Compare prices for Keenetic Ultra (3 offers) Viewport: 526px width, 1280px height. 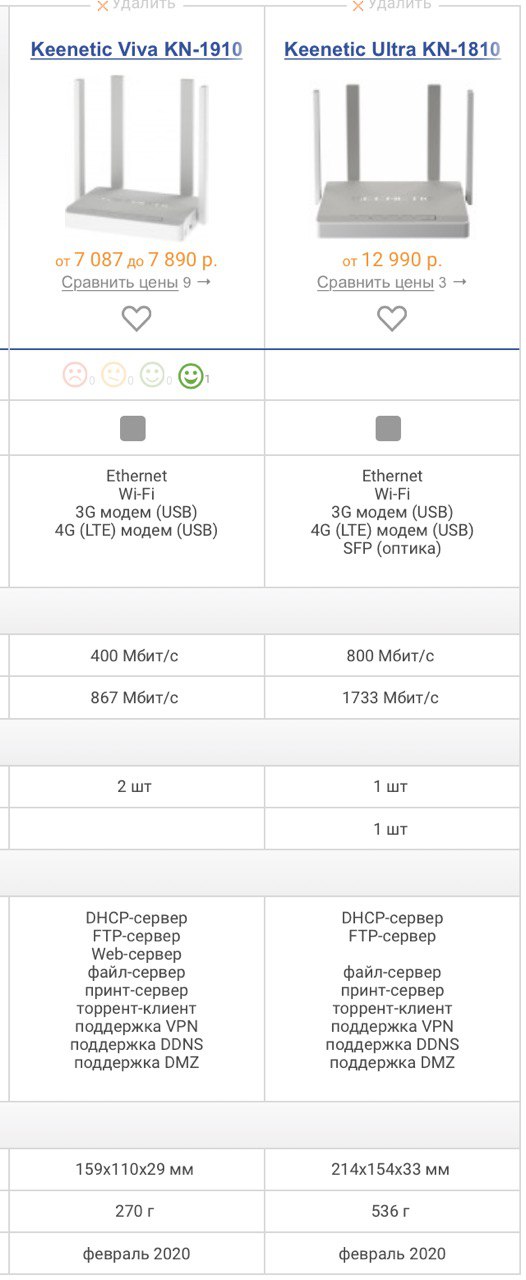tap(375, 282)
